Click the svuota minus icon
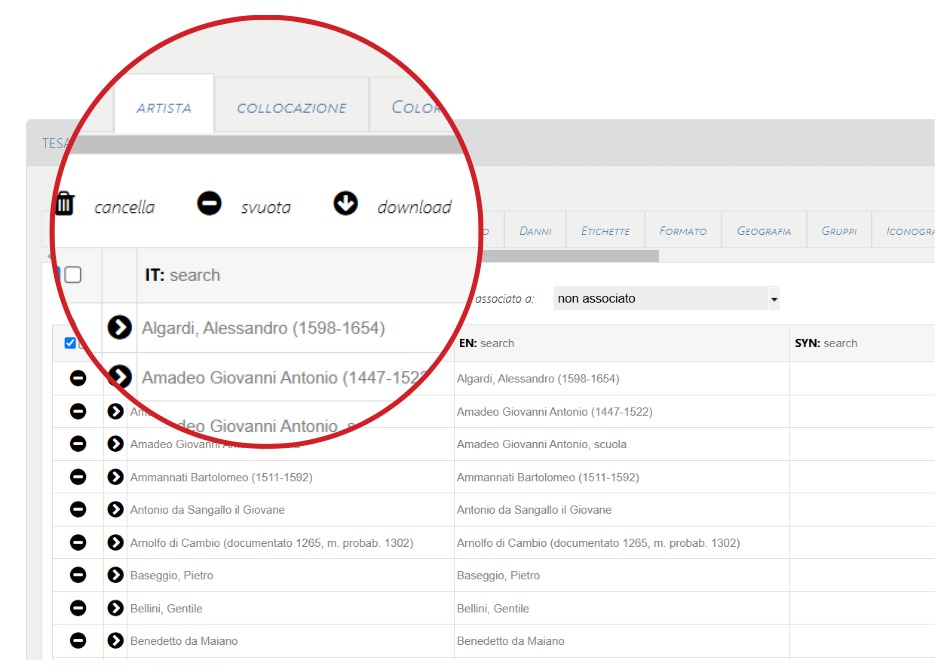 point(209,205)
